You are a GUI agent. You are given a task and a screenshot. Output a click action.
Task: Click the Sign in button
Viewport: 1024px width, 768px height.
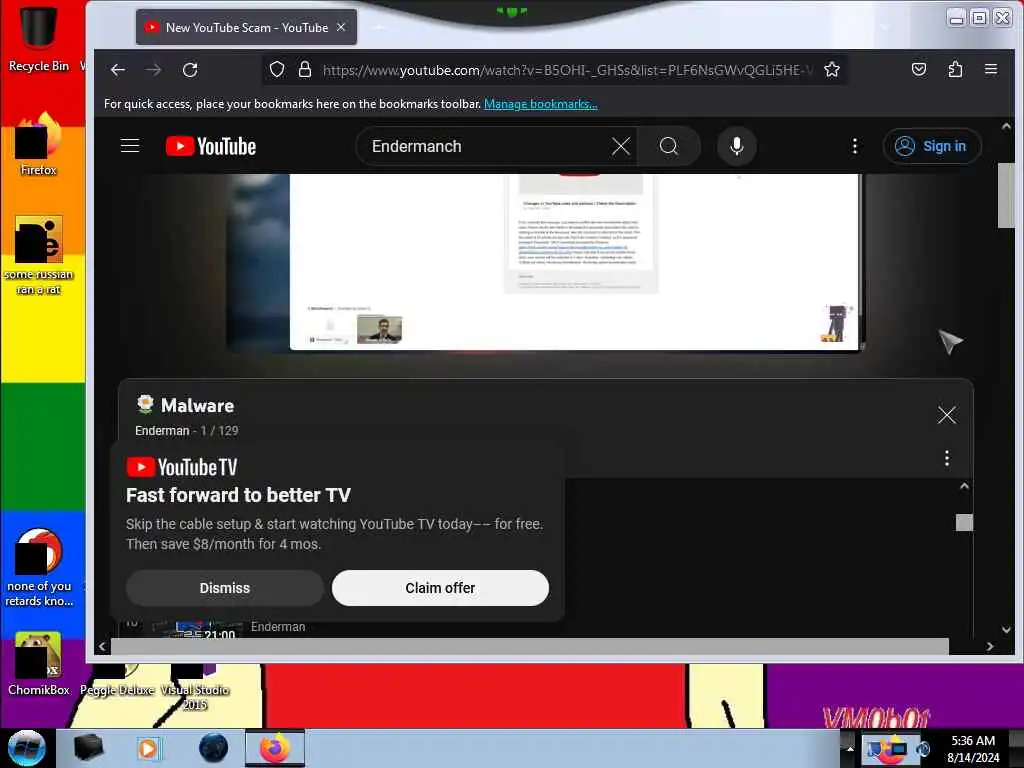tap(931, 146)
